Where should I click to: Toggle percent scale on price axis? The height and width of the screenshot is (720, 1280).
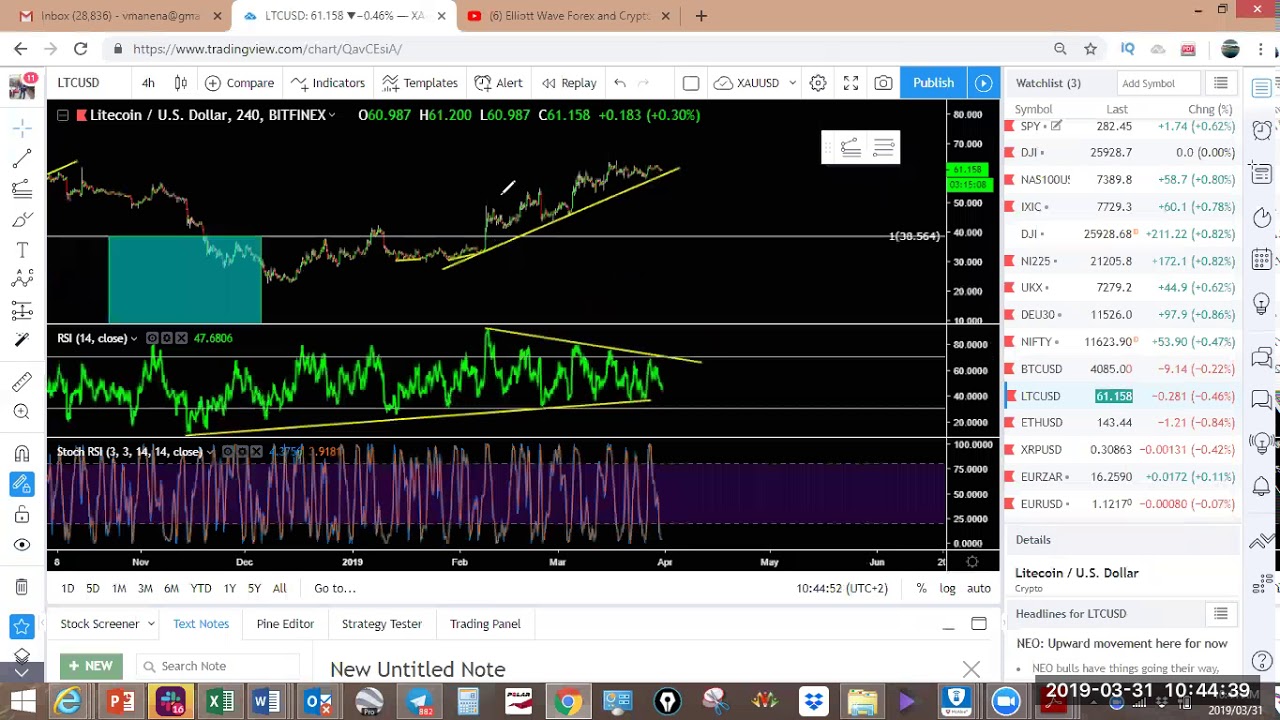click(921, 588)
